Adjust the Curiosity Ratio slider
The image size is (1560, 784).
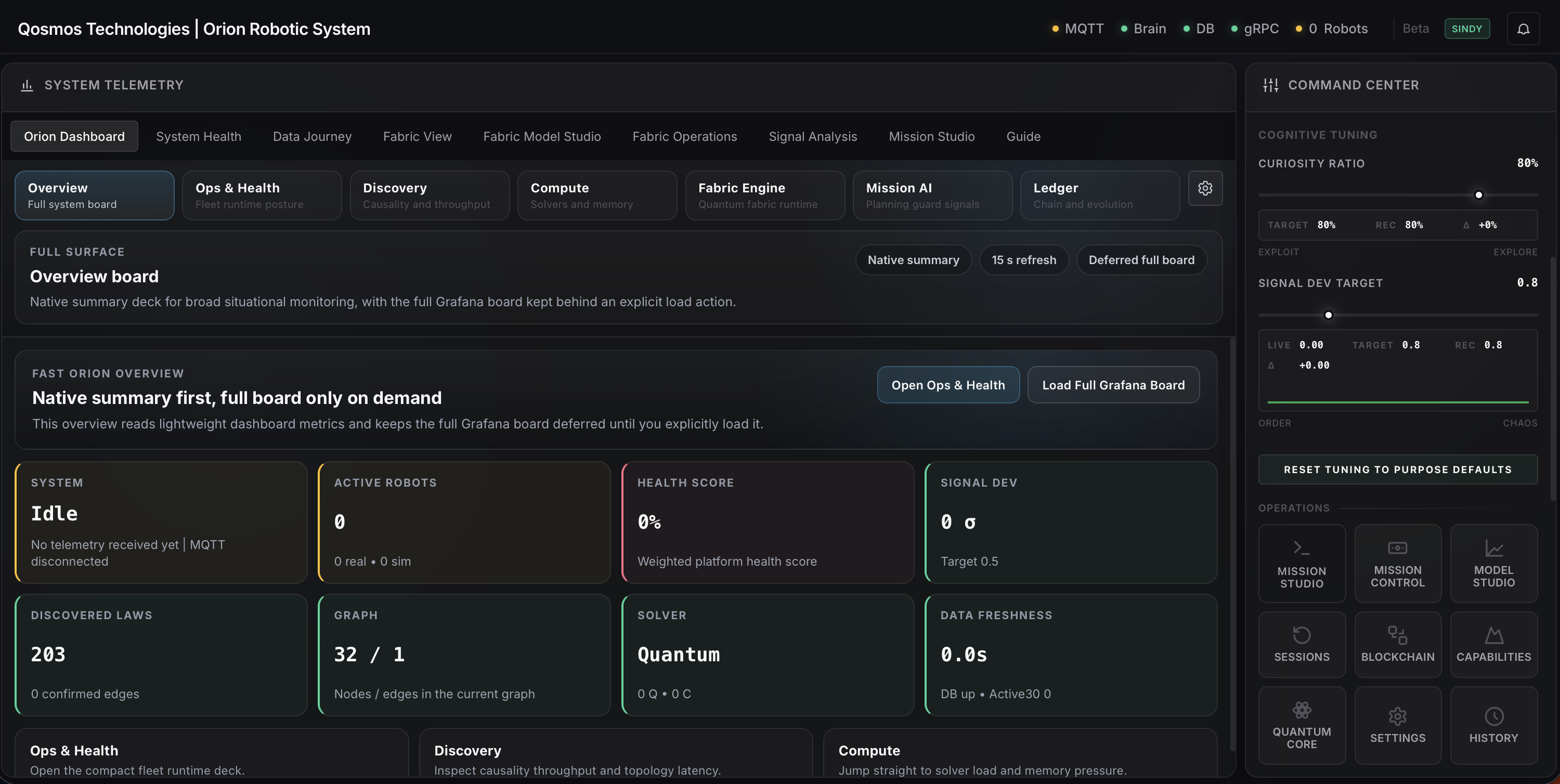tap(1479, 195)
